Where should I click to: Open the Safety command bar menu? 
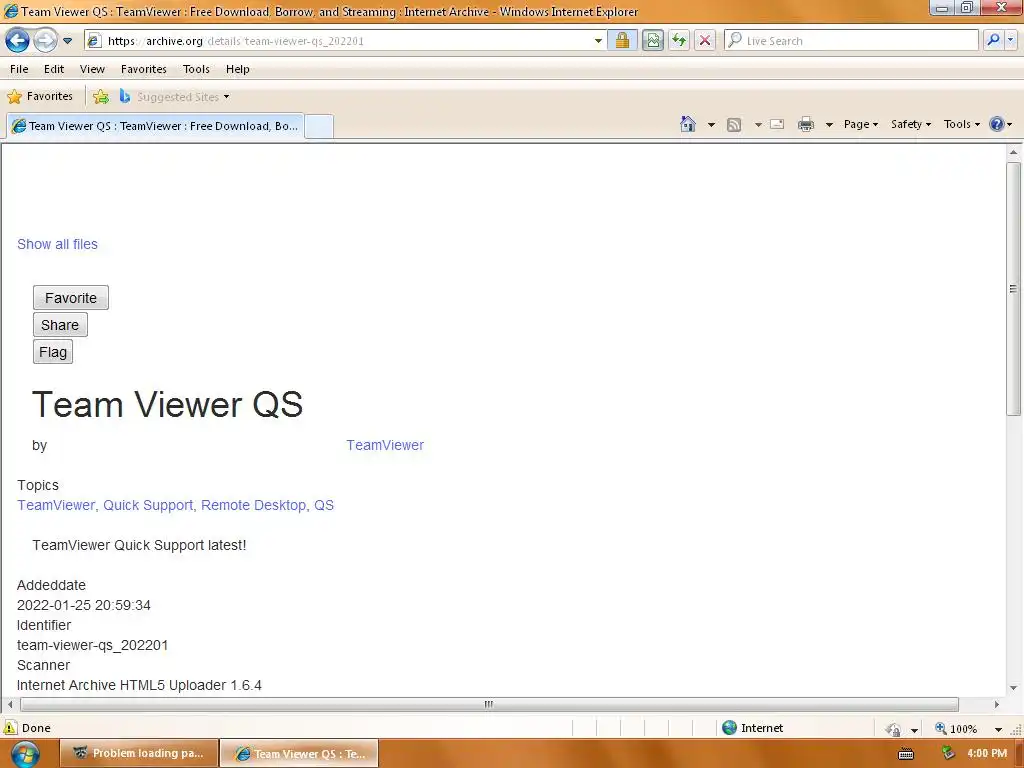click(911, 124)
